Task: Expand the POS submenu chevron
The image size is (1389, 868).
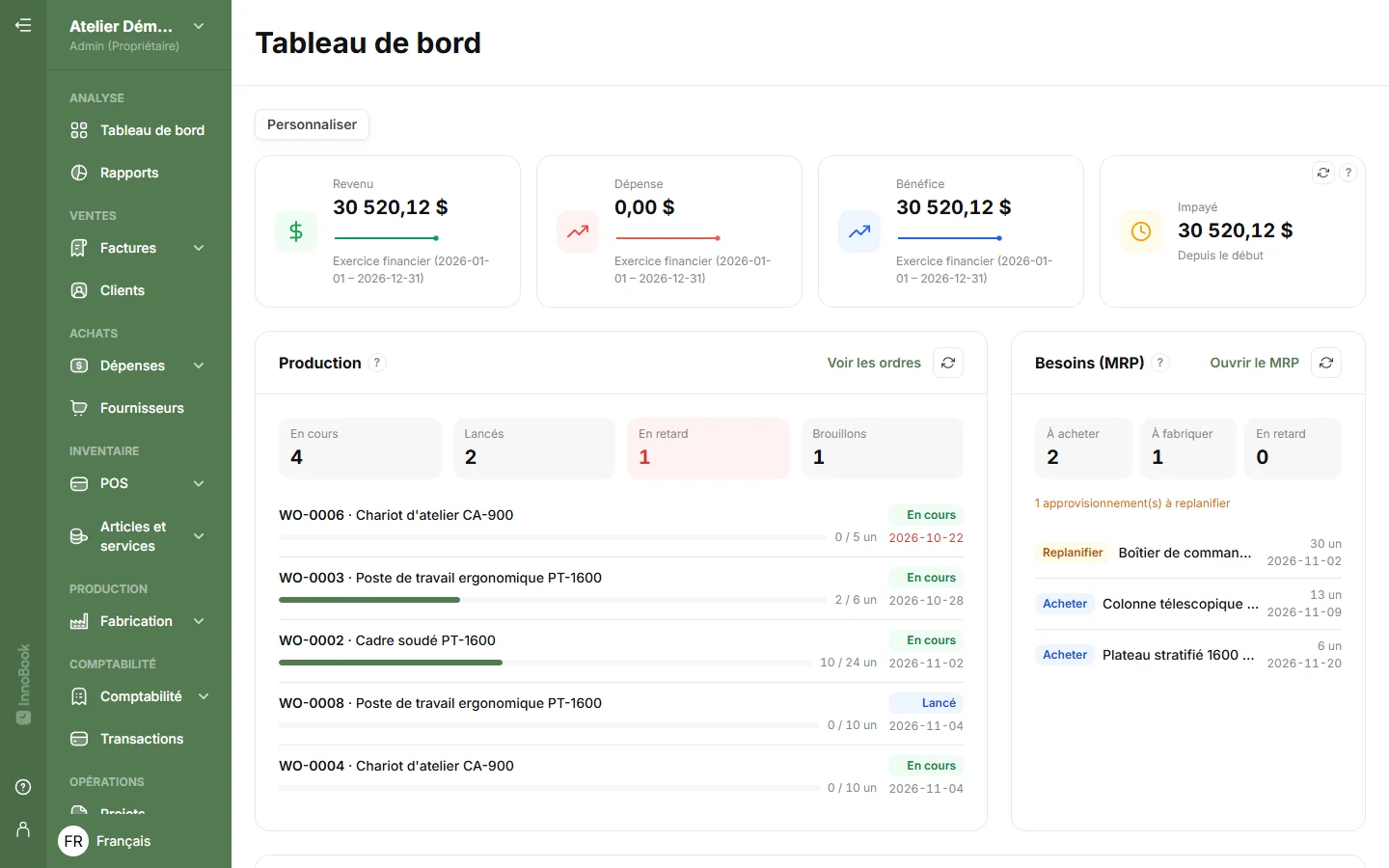Action: pyautogui.click(x=199, y=483)
